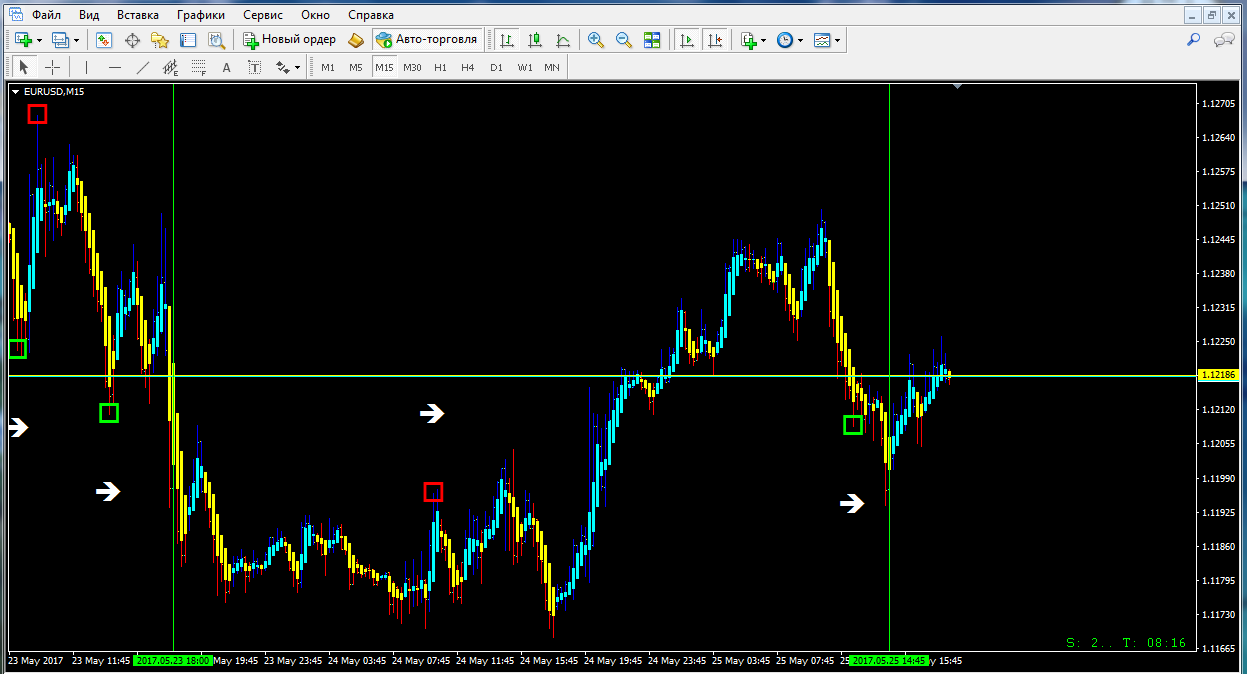Switch timeframe to H1

pyautogui.click(x=440, y=67)
